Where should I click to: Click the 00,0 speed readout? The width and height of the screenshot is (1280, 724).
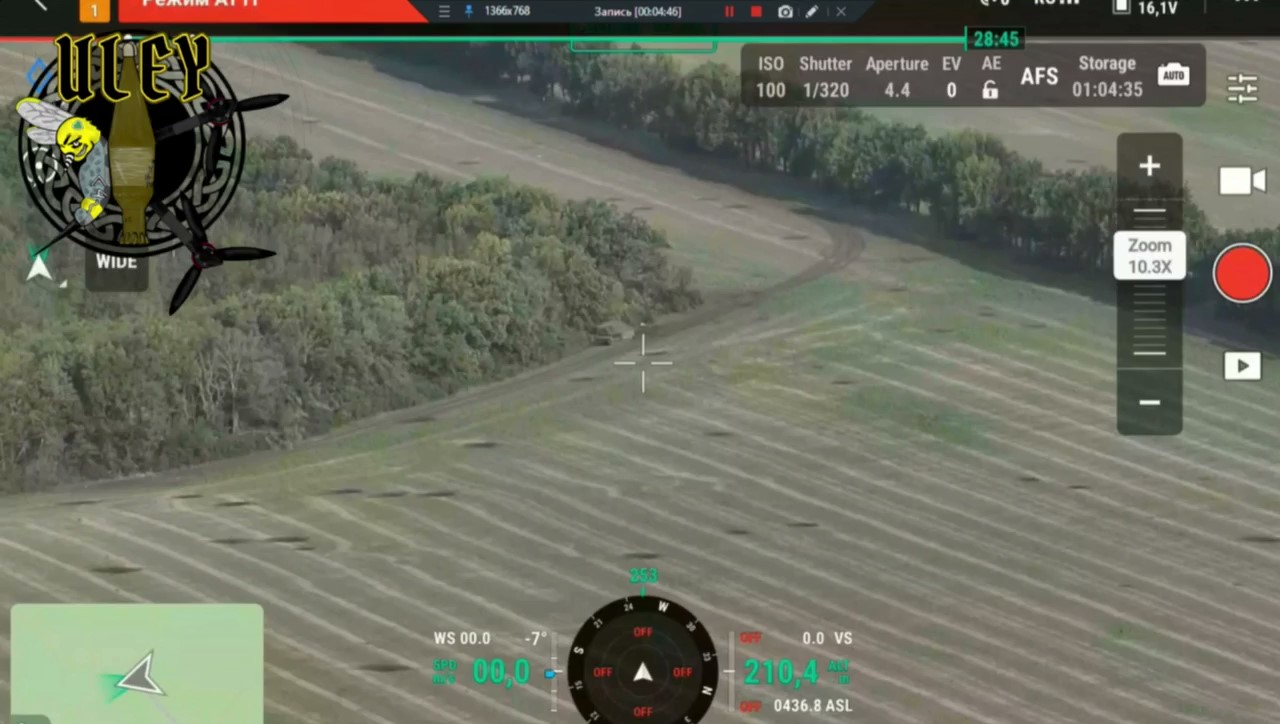[x=500, y=672]
